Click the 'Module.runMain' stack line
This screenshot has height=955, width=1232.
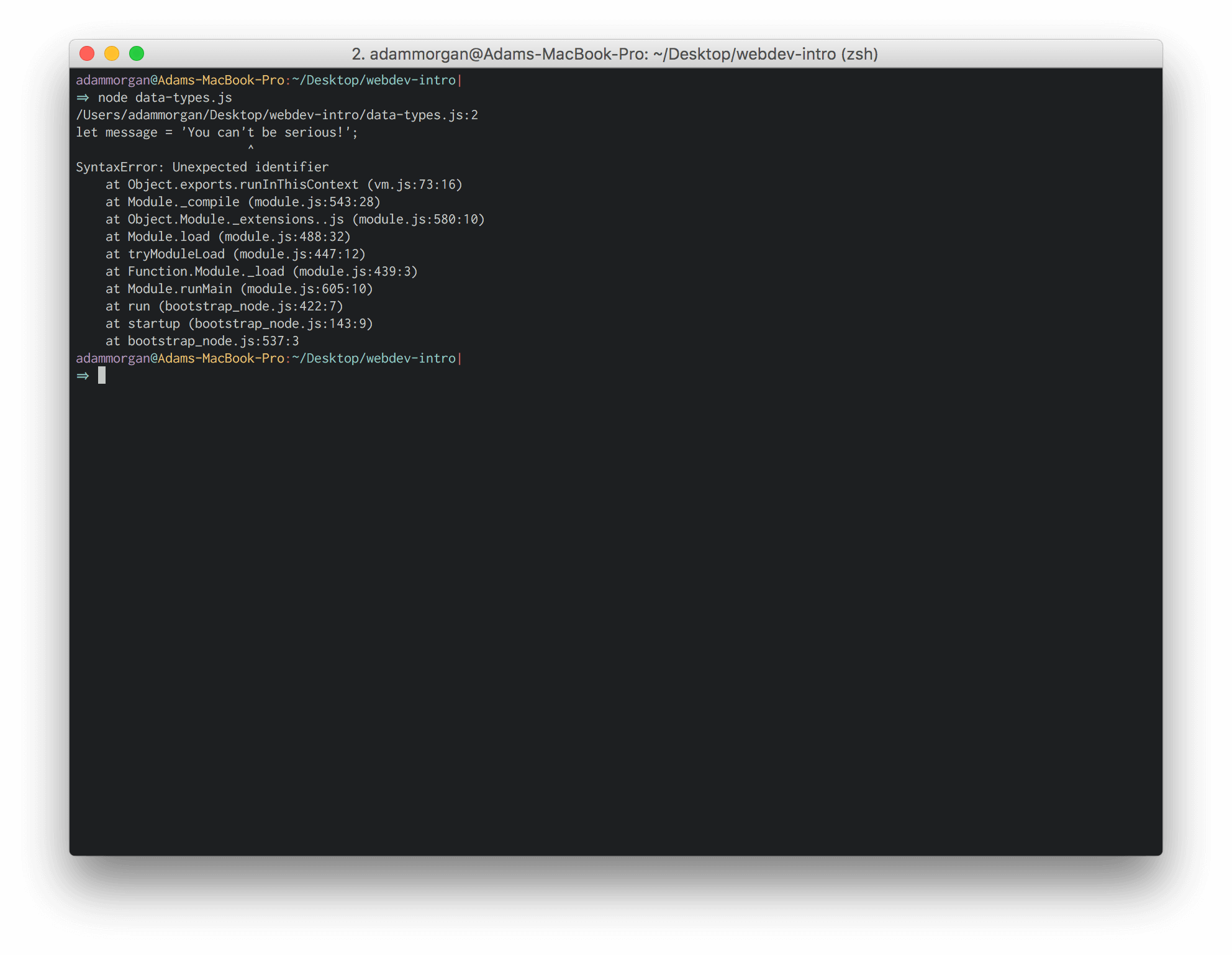239,289
